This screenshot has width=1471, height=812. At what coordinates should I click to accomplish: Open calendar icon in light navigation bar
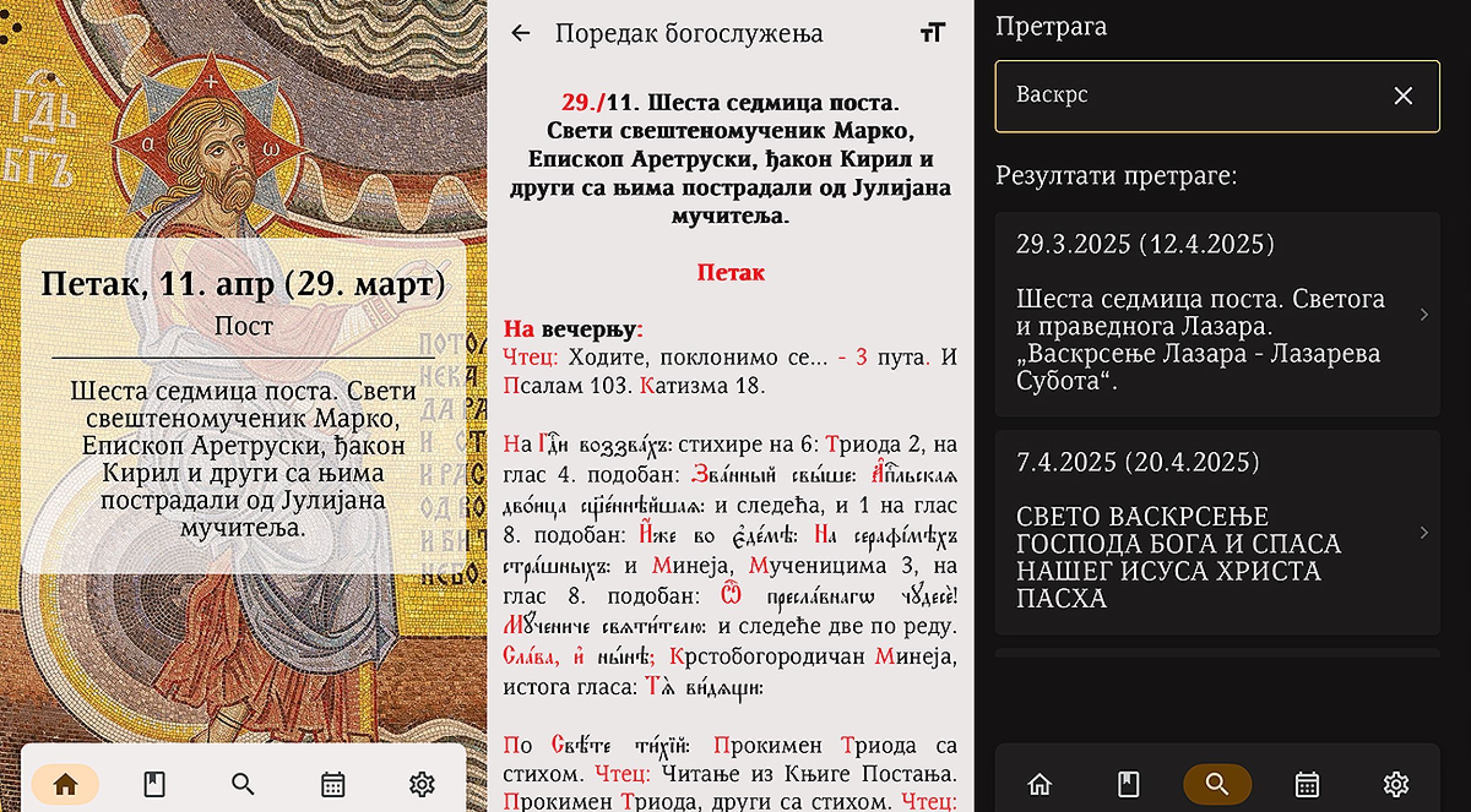pos(332,784)
